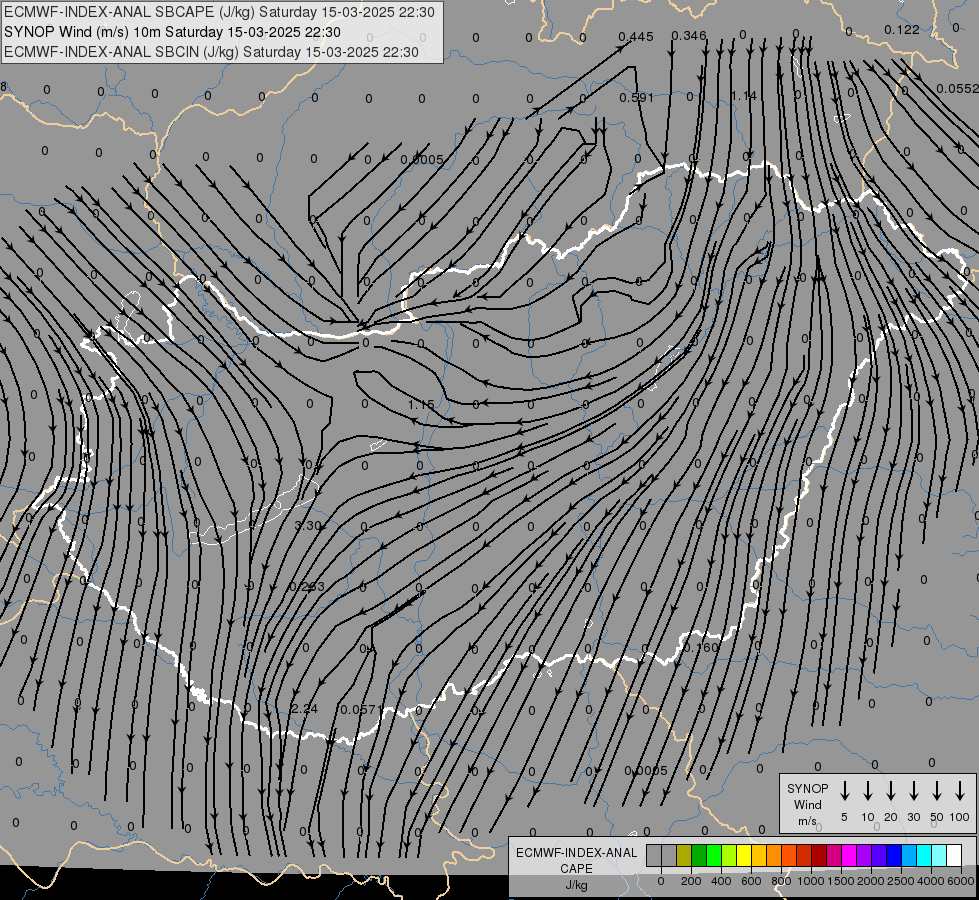Select the dark red CAPE legend swatch

click(819, 855)
